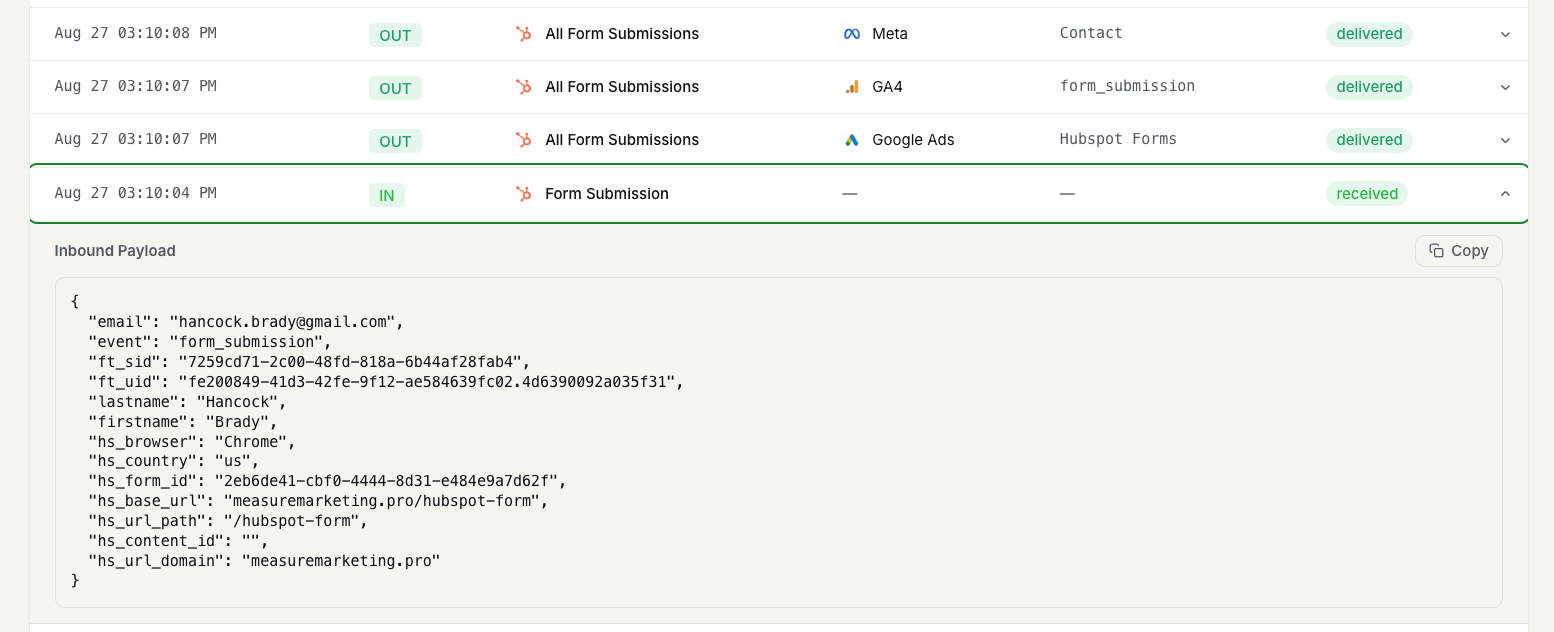Click timestamp Aug 27 03:10:04 PM
This screenshot has width=1554, height=632.
135,193
